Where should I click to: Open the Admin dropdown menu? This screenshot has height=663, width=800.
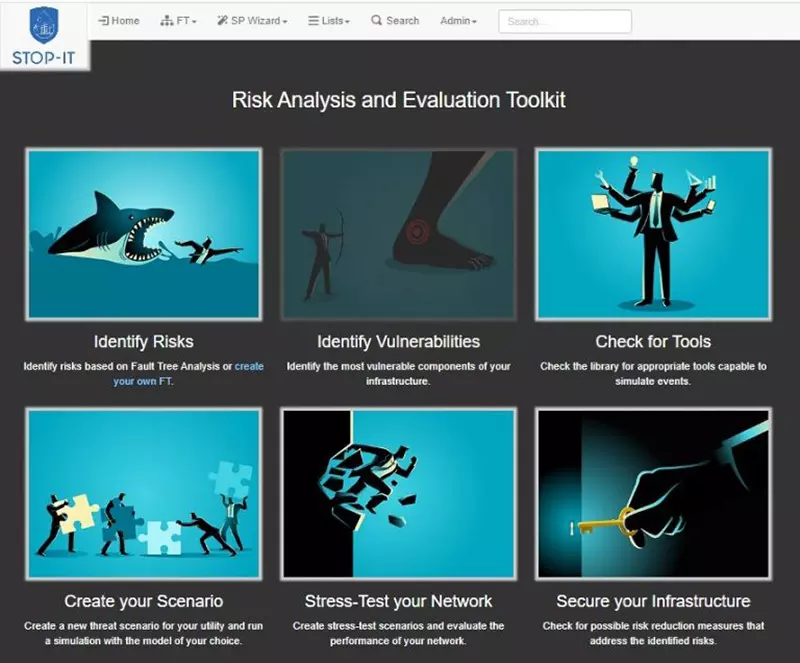[x=458, y=20]
